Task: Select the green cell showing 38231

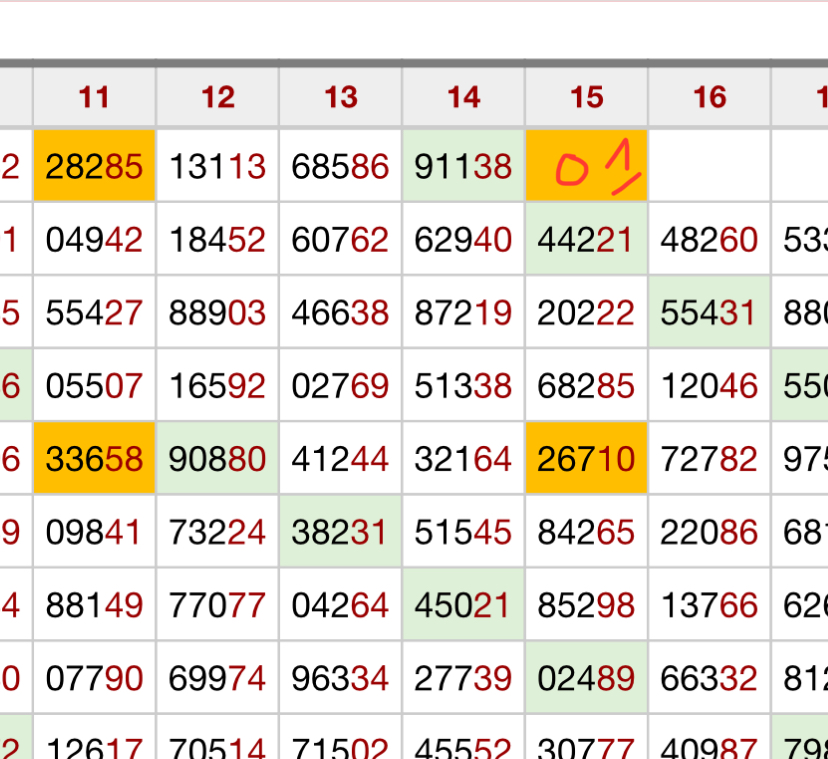Action: coord(341,532)
